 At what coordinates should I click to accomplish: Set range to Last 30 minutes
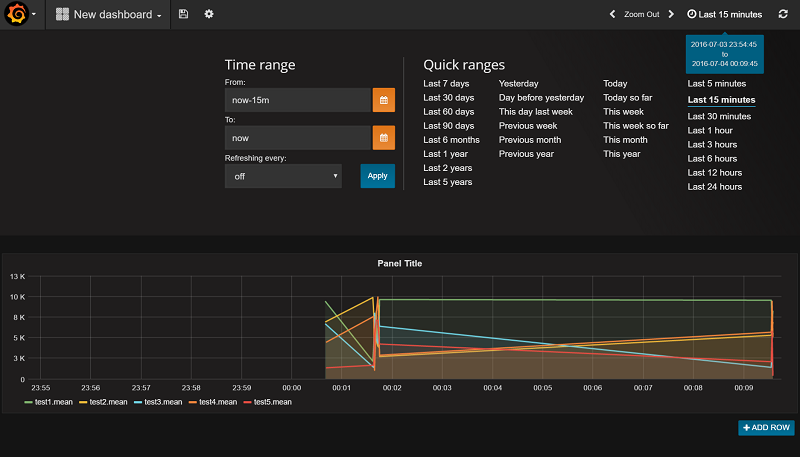[719, 116]
